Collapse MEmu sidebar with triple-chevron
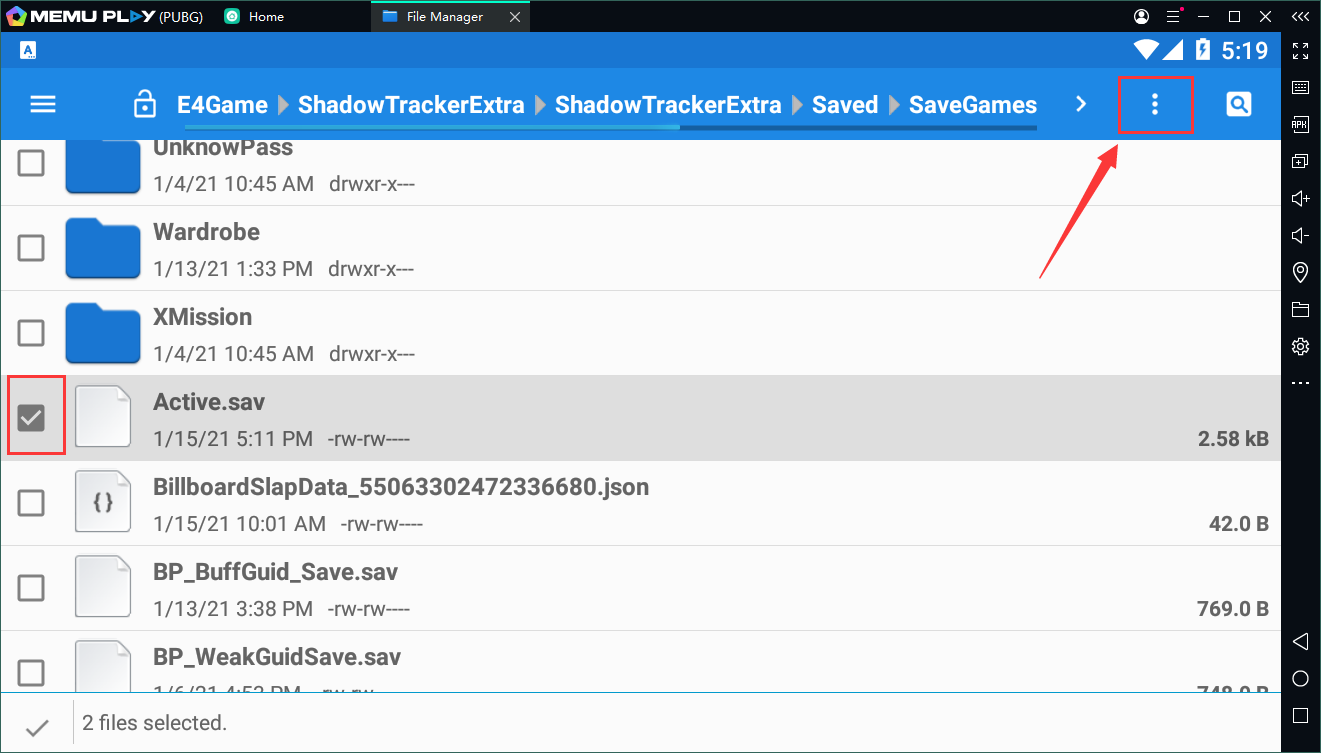Image resolution: width=1321 pixels, height=753 pixels. click(1300, 17)
